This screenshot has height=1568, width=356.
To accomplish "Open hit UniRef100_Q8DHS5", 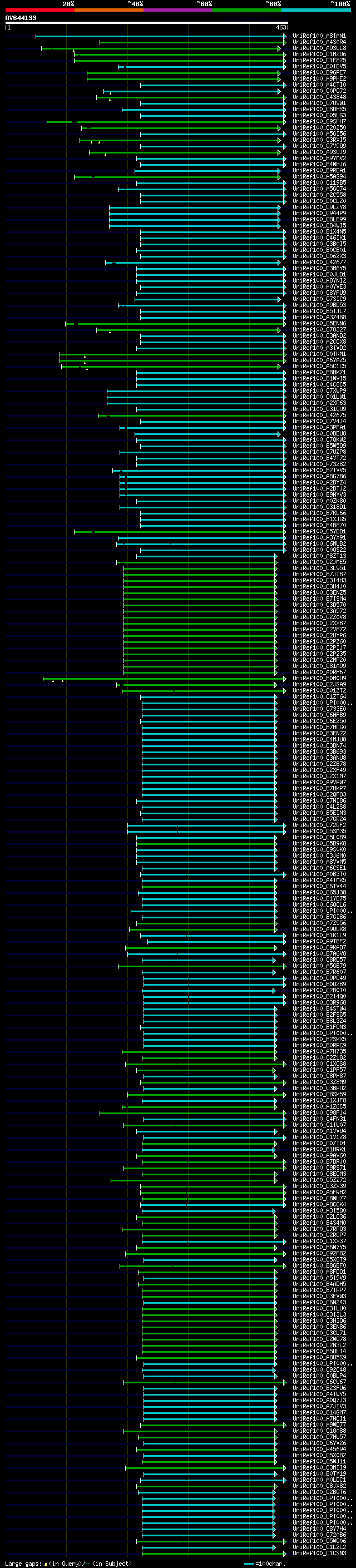I will 319,110.
